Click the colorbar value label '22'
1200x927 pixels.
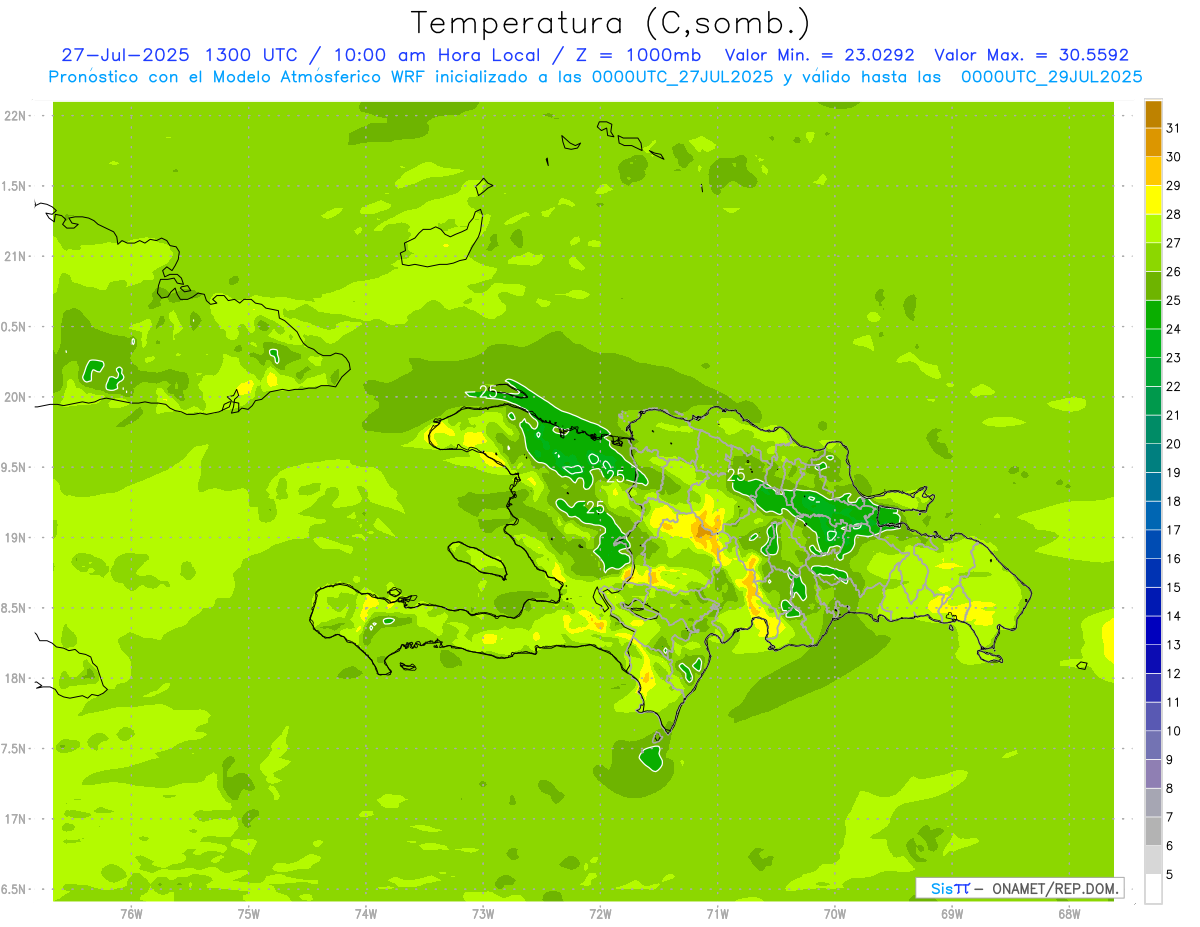[x=1174, y=386]
